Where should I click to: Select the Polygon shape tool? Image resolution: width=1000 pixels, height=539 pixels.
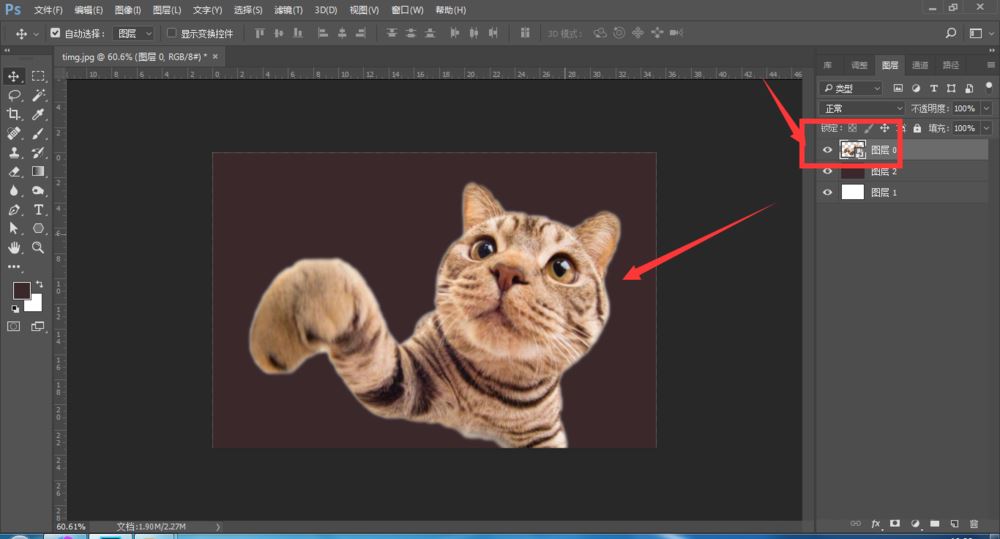pos(38,228)
